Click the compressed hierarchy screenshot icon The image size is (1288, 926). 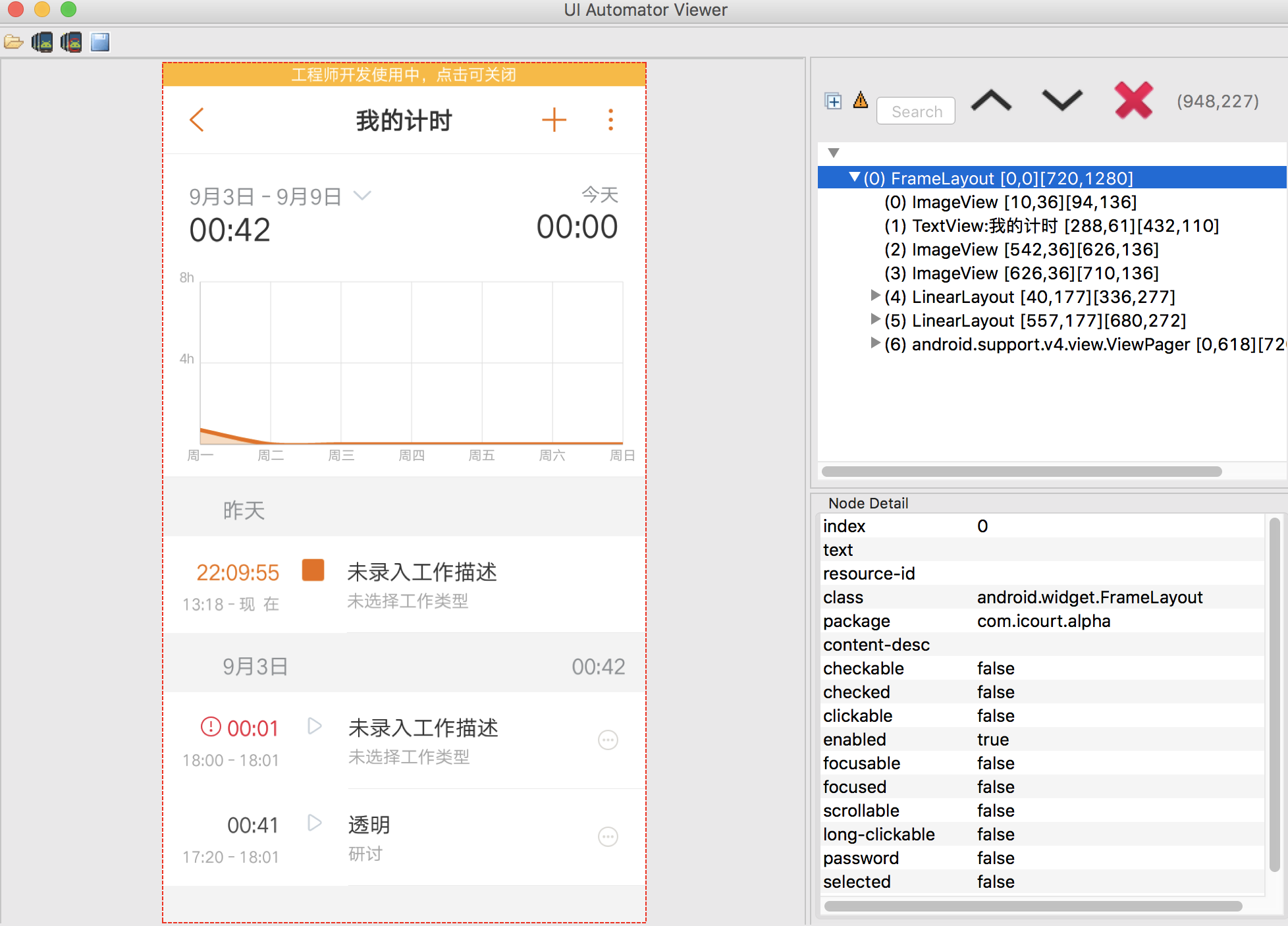pyautogui.click(x=71, y=43)
